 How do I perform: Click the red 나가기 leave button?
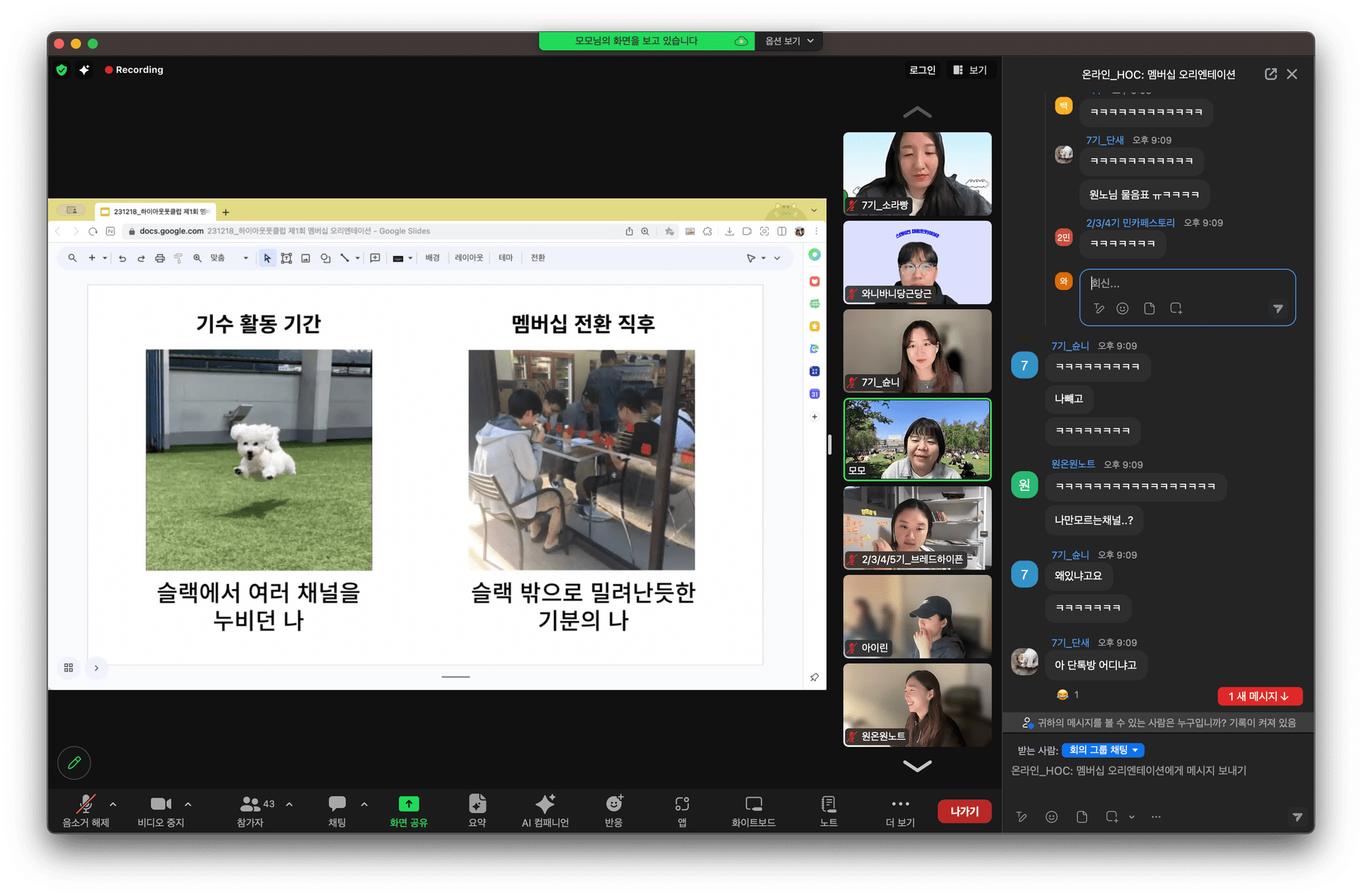click(964, 811)
